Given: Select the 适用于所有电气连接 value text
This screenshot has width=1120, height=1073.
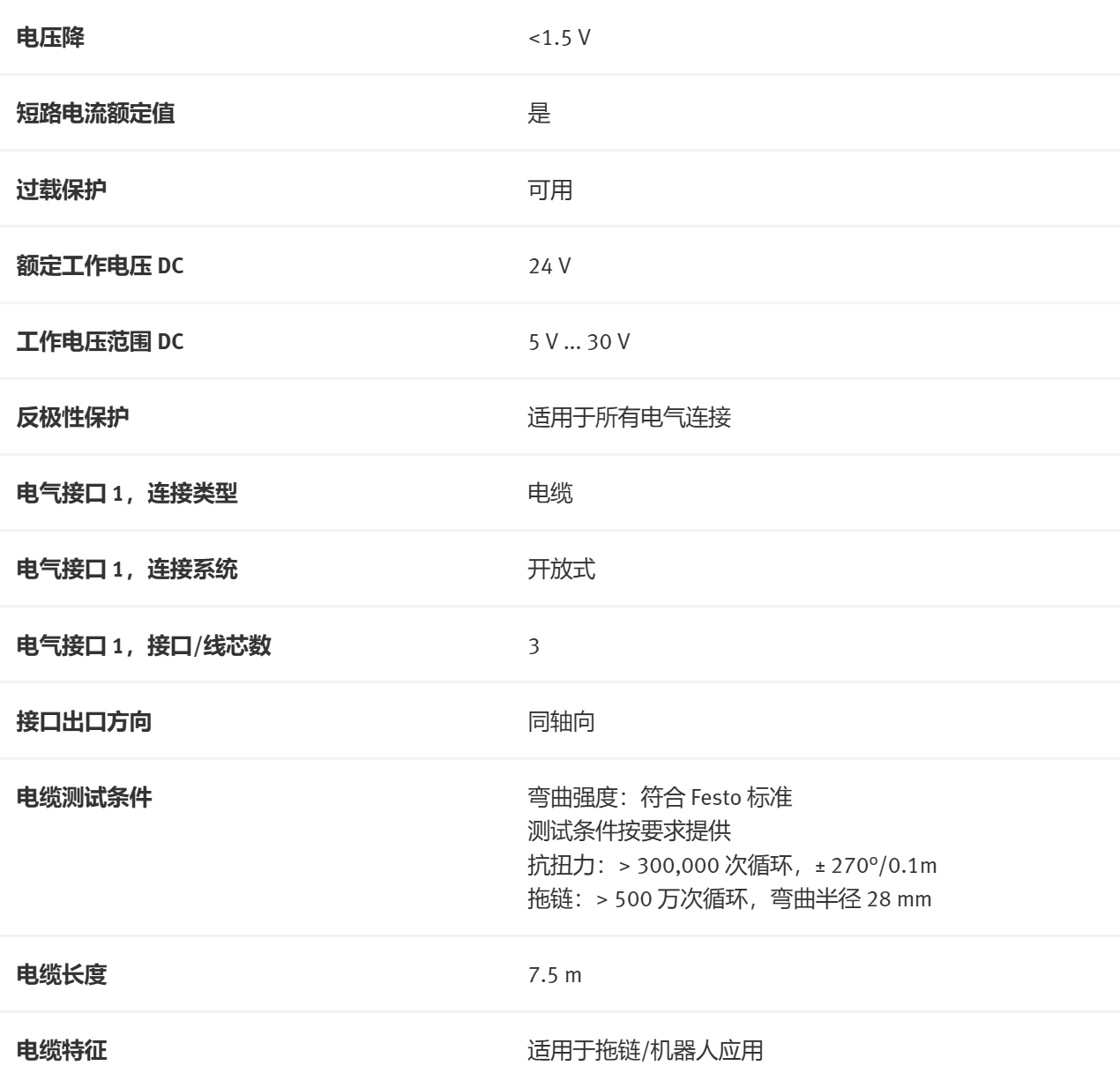Looking at the screenshot, I should pos(629,417).
